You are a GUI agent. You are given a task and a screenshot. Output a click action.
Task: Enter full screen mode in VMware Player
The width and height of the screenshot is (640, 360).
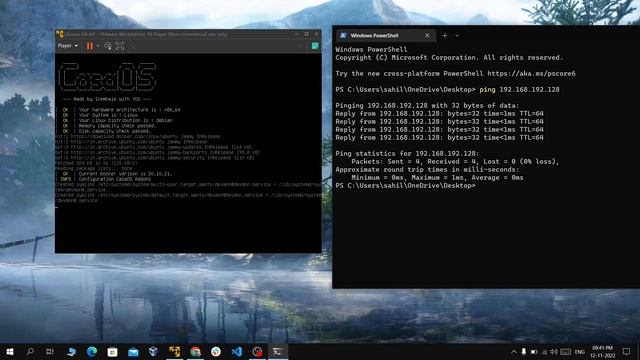pyautogui.click(x=120, y=46)
